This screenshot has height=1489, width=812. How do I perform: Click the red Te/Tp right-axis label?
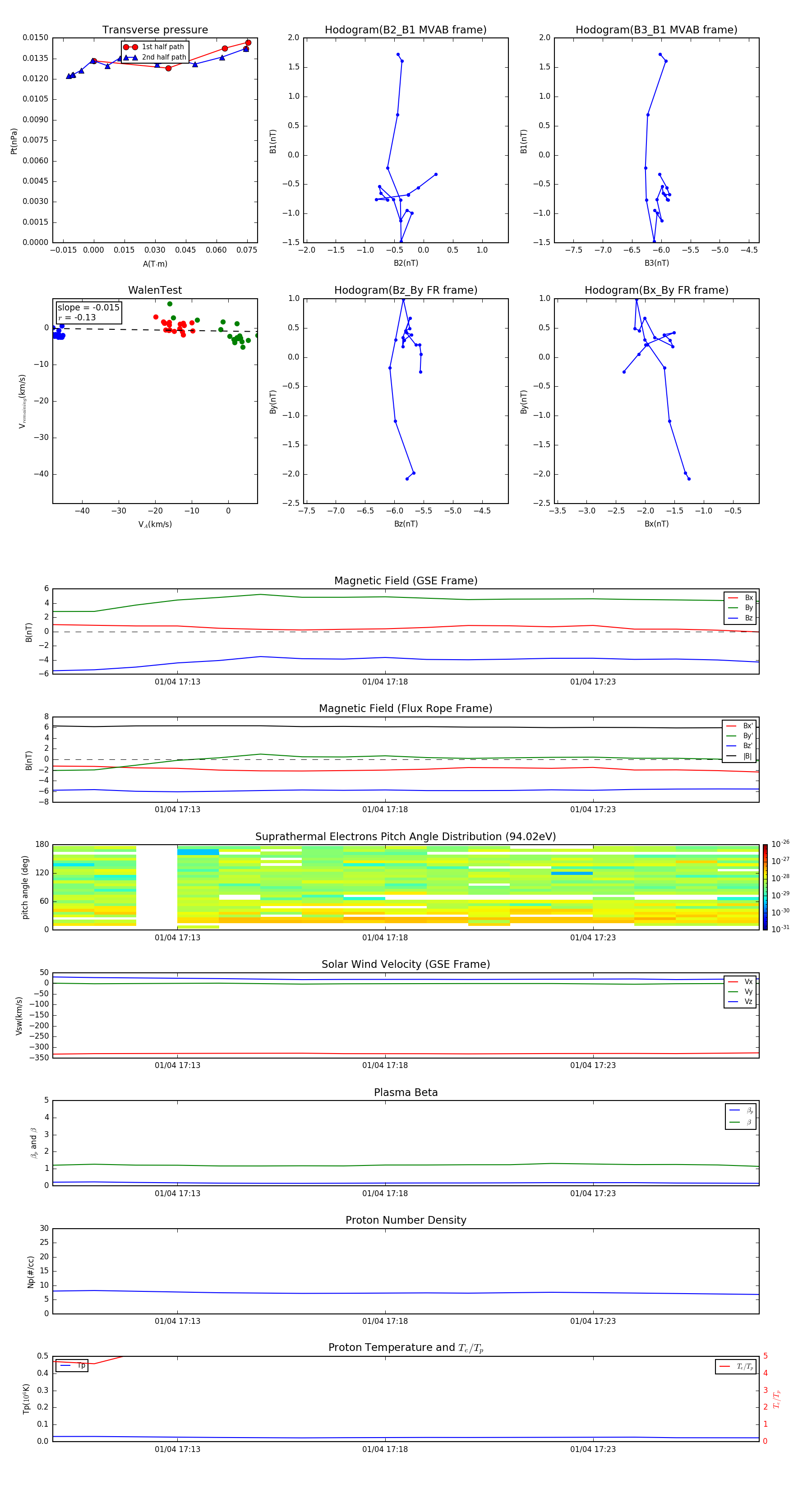[x=777, y=1399]
